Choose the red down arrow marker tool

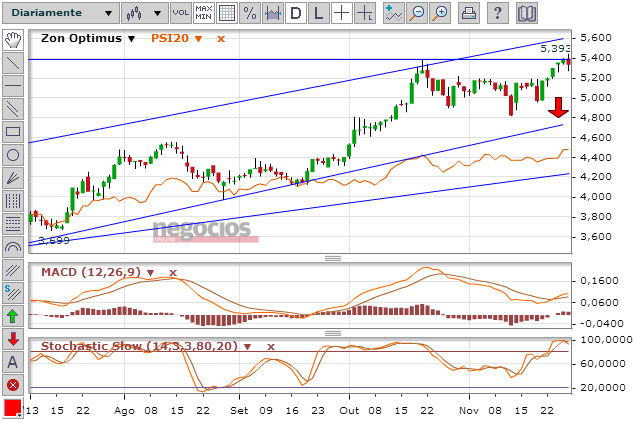13,339
